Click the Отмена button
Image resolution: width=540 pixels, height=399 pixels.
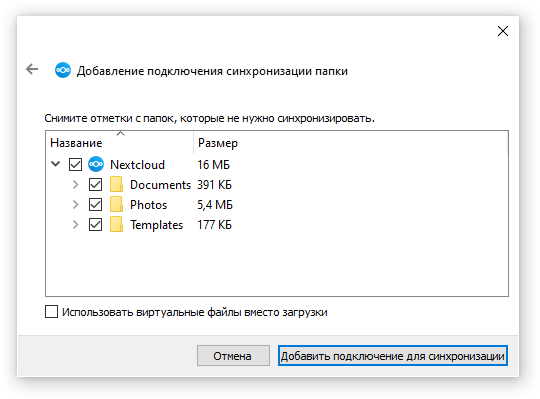pyautogui.click(x=233, y=356)
